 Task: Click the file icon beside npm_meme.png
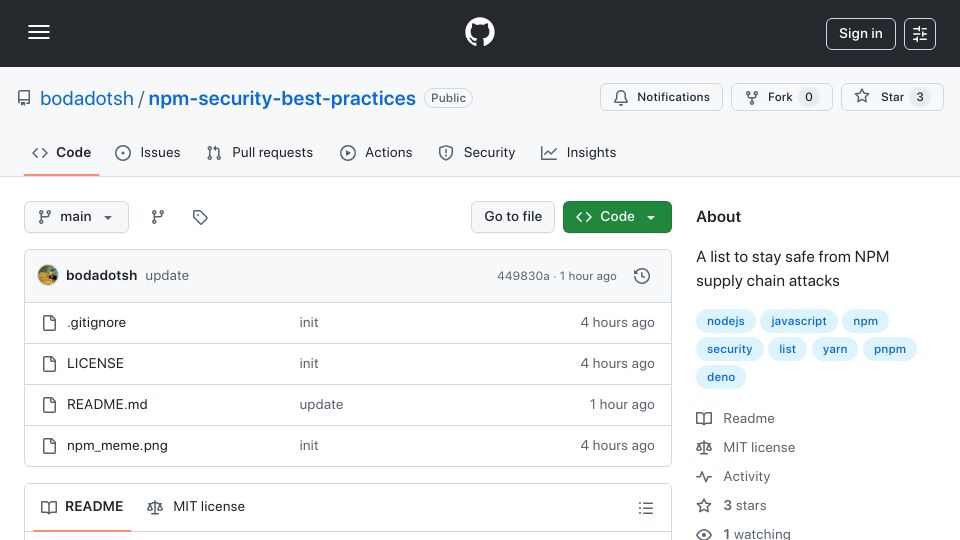50,446
